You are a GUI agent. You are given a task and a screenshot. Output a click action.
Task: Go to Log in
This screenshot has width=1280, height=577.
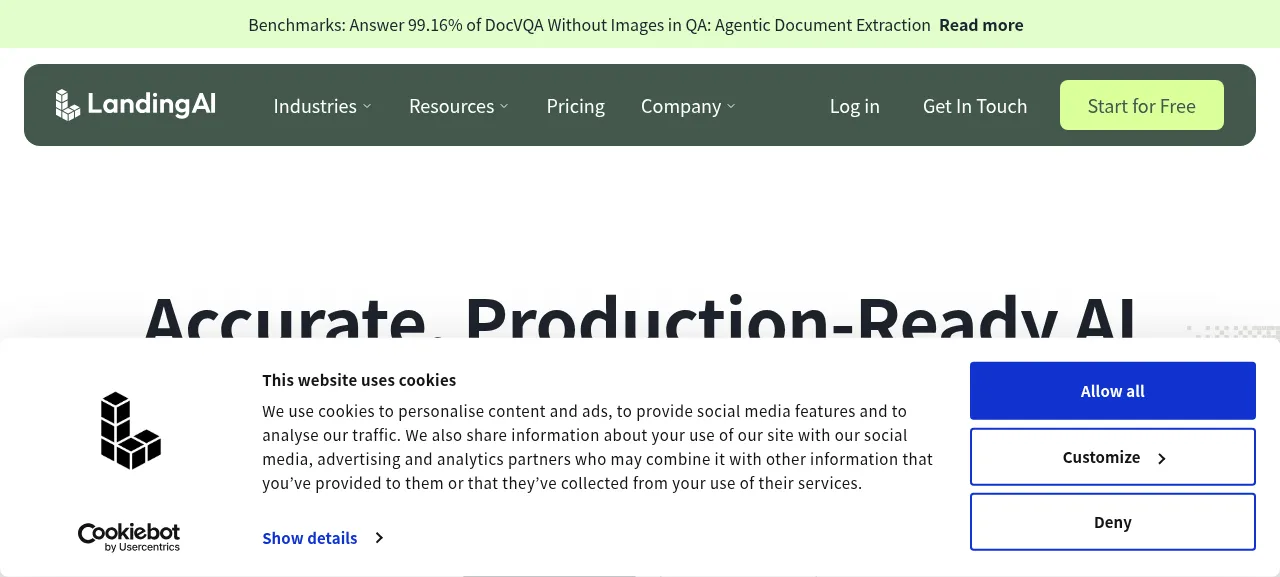pos(855,106)
